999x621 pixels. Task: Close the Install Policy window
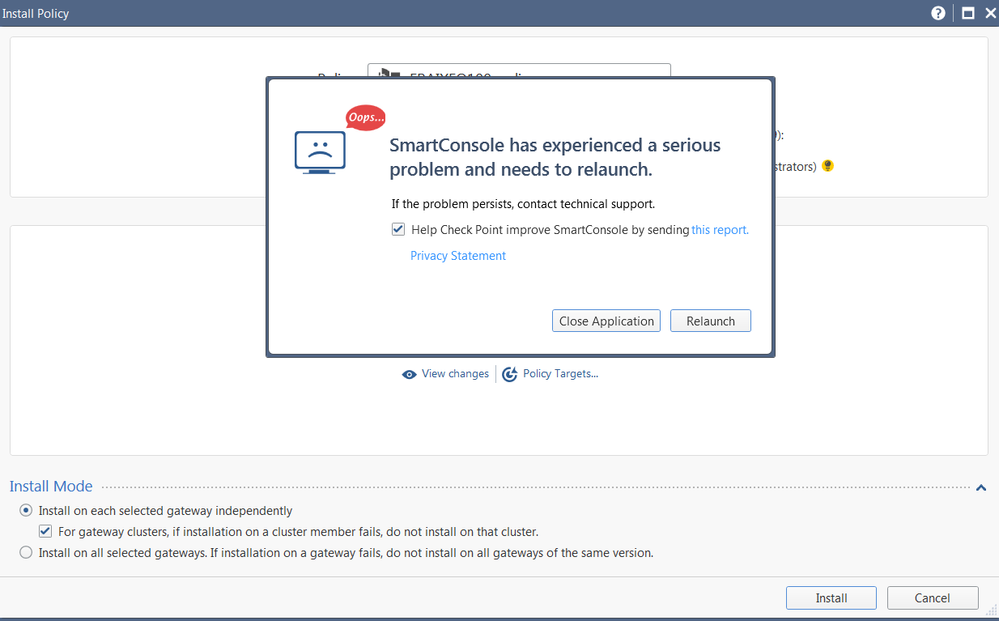[x=990, y=13]
